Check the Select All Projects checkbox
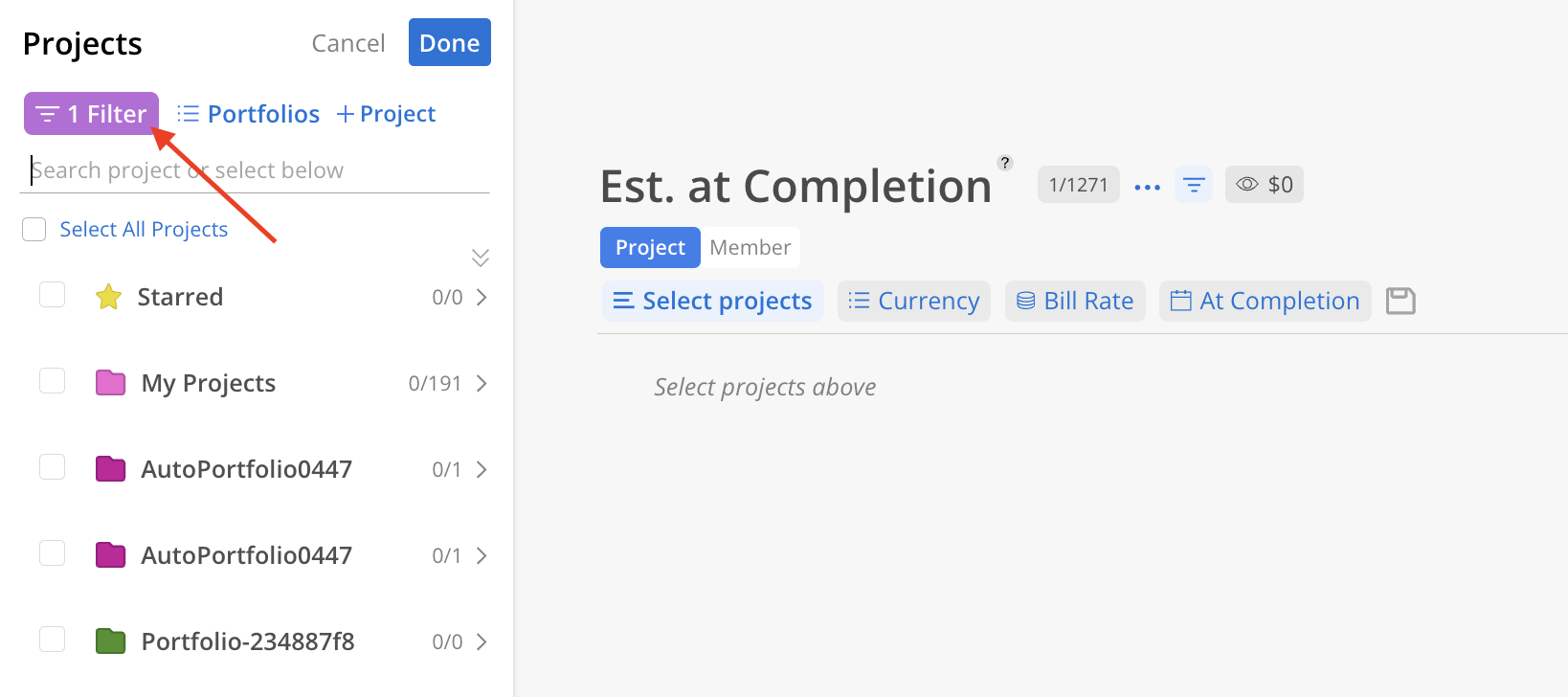The width and height of the screenshot is (1568, 697). click(x=34, y=229)
